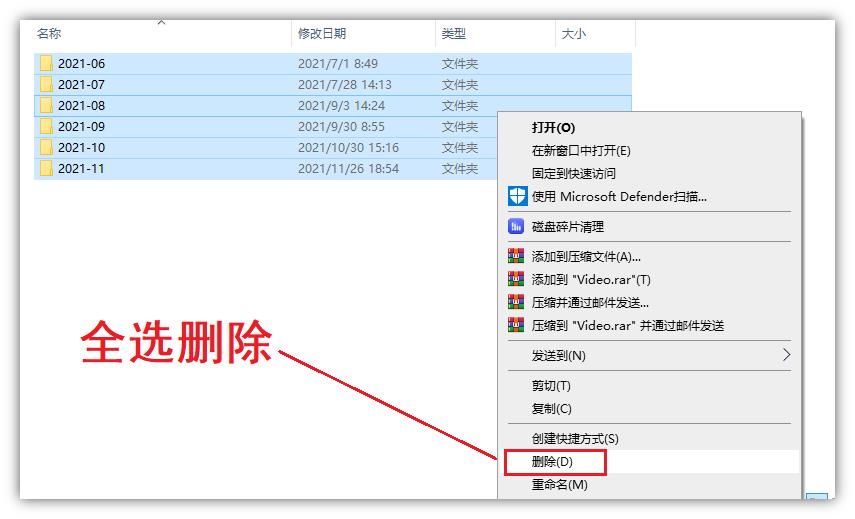Image resolution: width=855 pixels, height=519 pixels.
Task: Click WinRAR icon beside 添加到压缩文件(A)...
Action: click(516, 256)
